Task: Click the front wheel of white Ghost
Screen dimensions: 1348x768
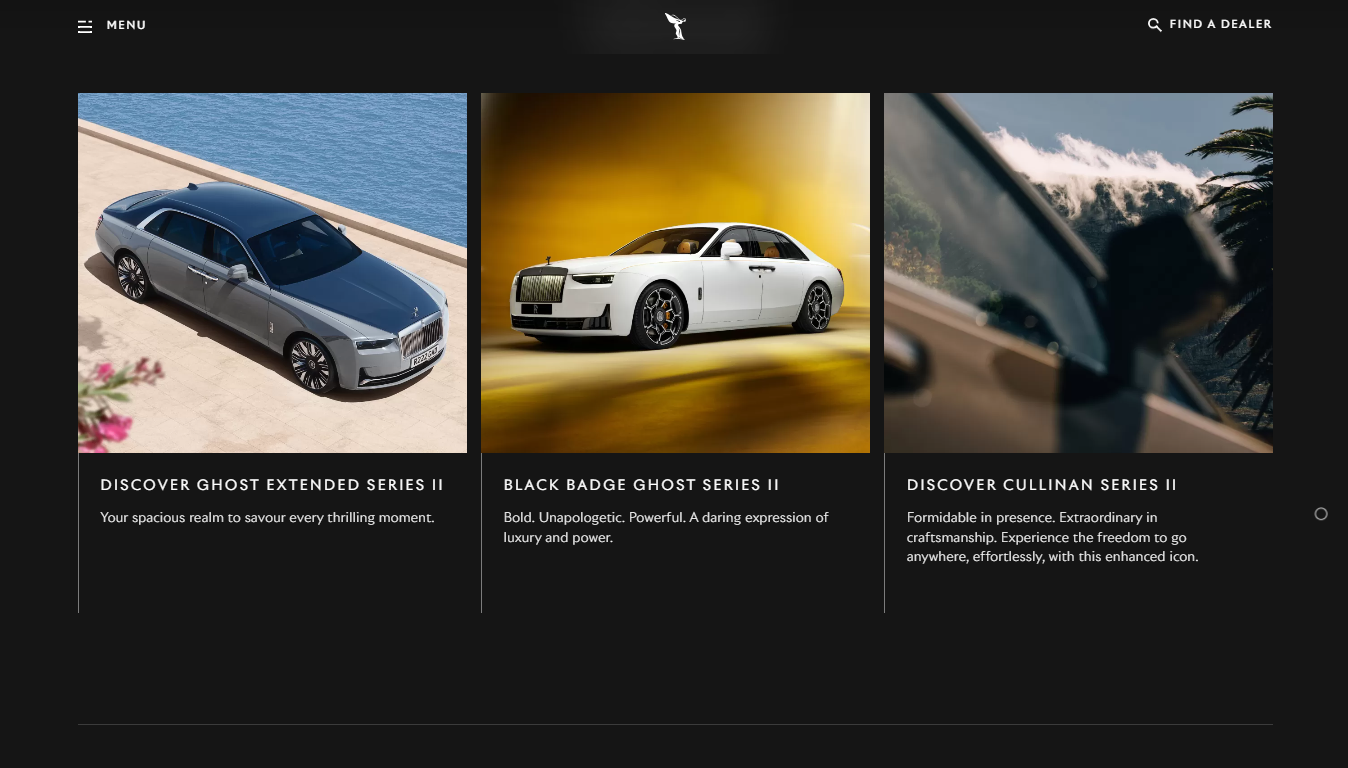Action: (x=661, y=315)
